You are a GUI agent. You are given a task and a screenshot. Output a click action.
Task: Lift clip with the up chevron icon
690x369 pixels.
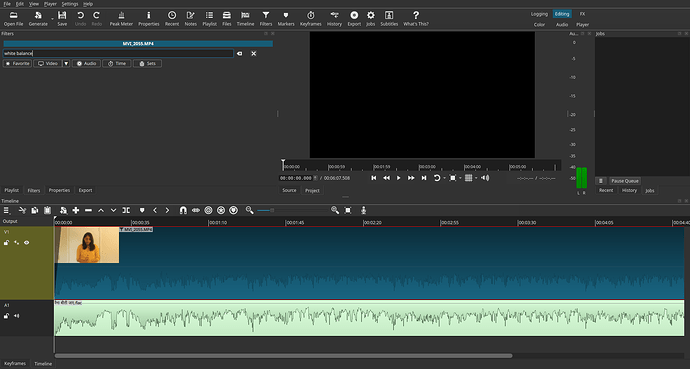coord(101,211)
